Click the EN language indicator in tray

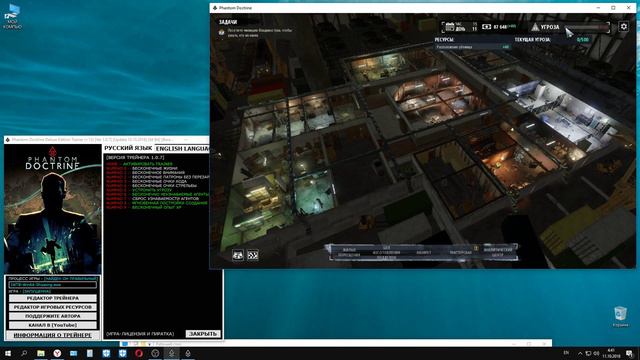(x=566, y=353)
